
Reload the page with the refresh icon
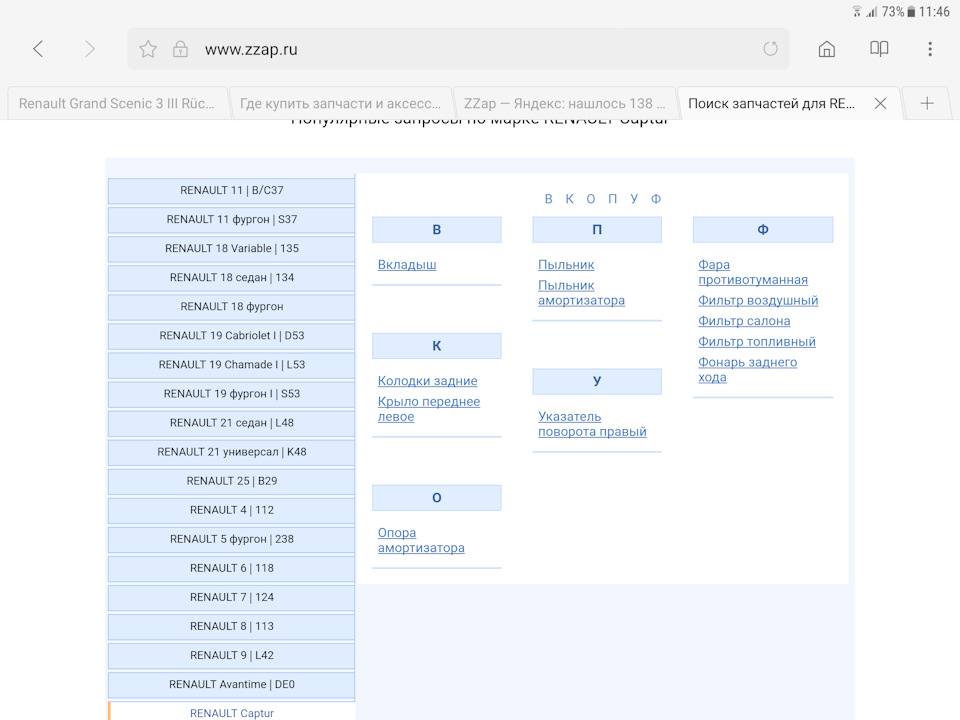coord(770,49)
